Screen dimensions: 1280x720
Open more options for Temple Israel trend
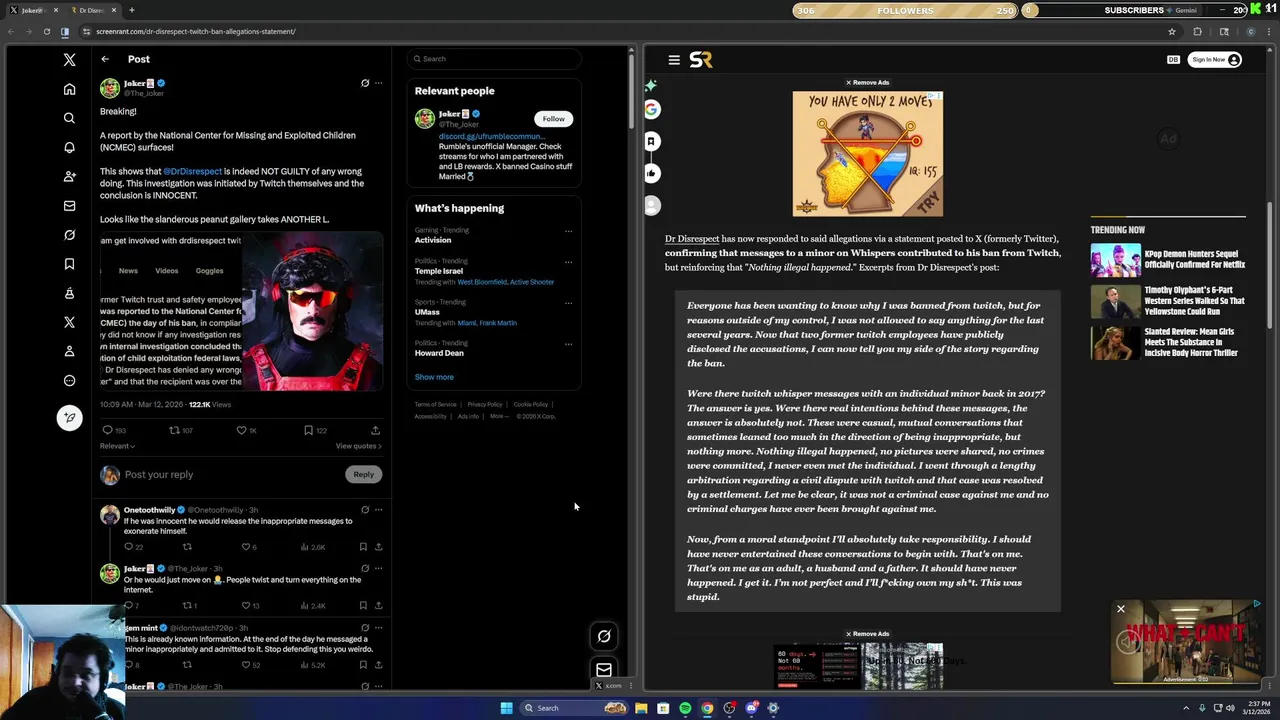568,262
